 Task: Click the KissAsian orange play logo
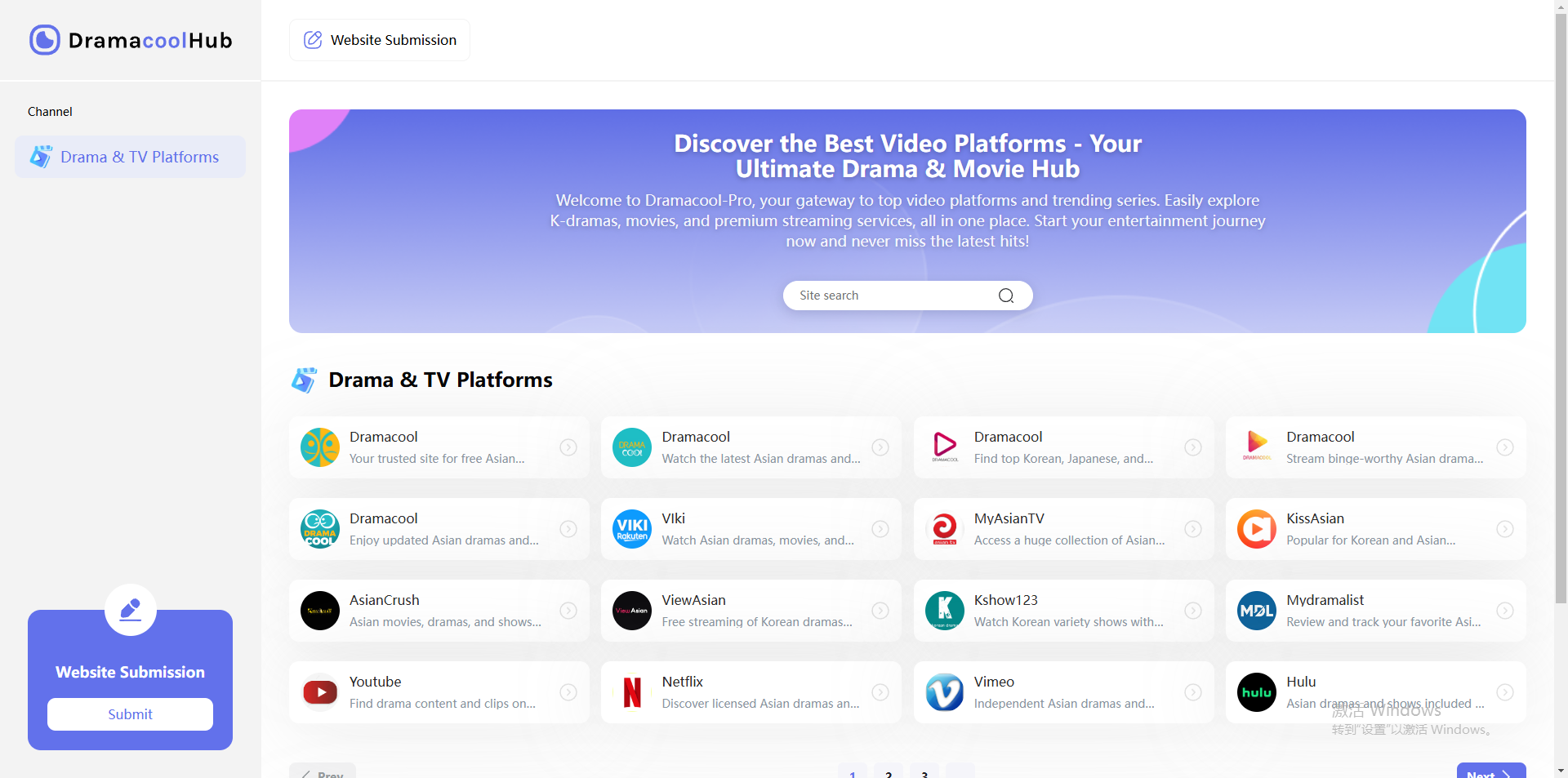point(1257,529)
